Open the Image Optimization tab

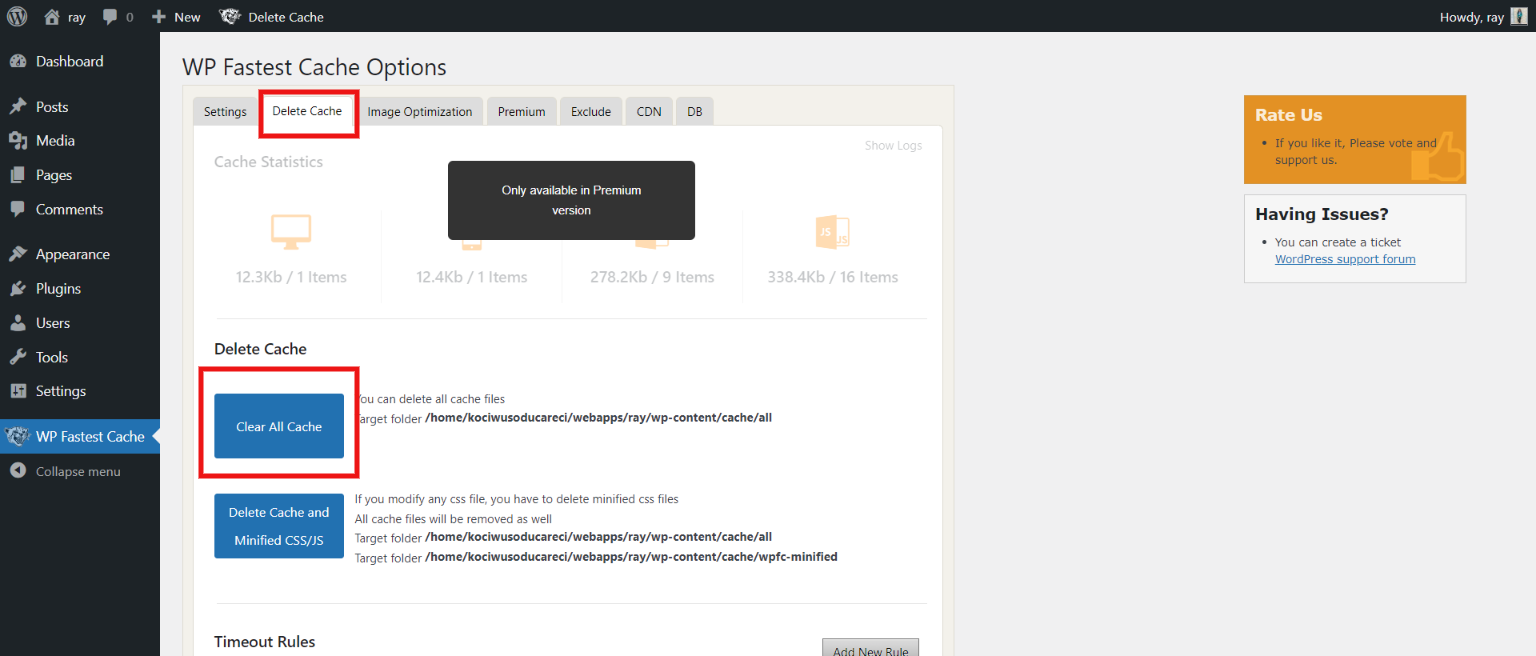click(420, 111)
